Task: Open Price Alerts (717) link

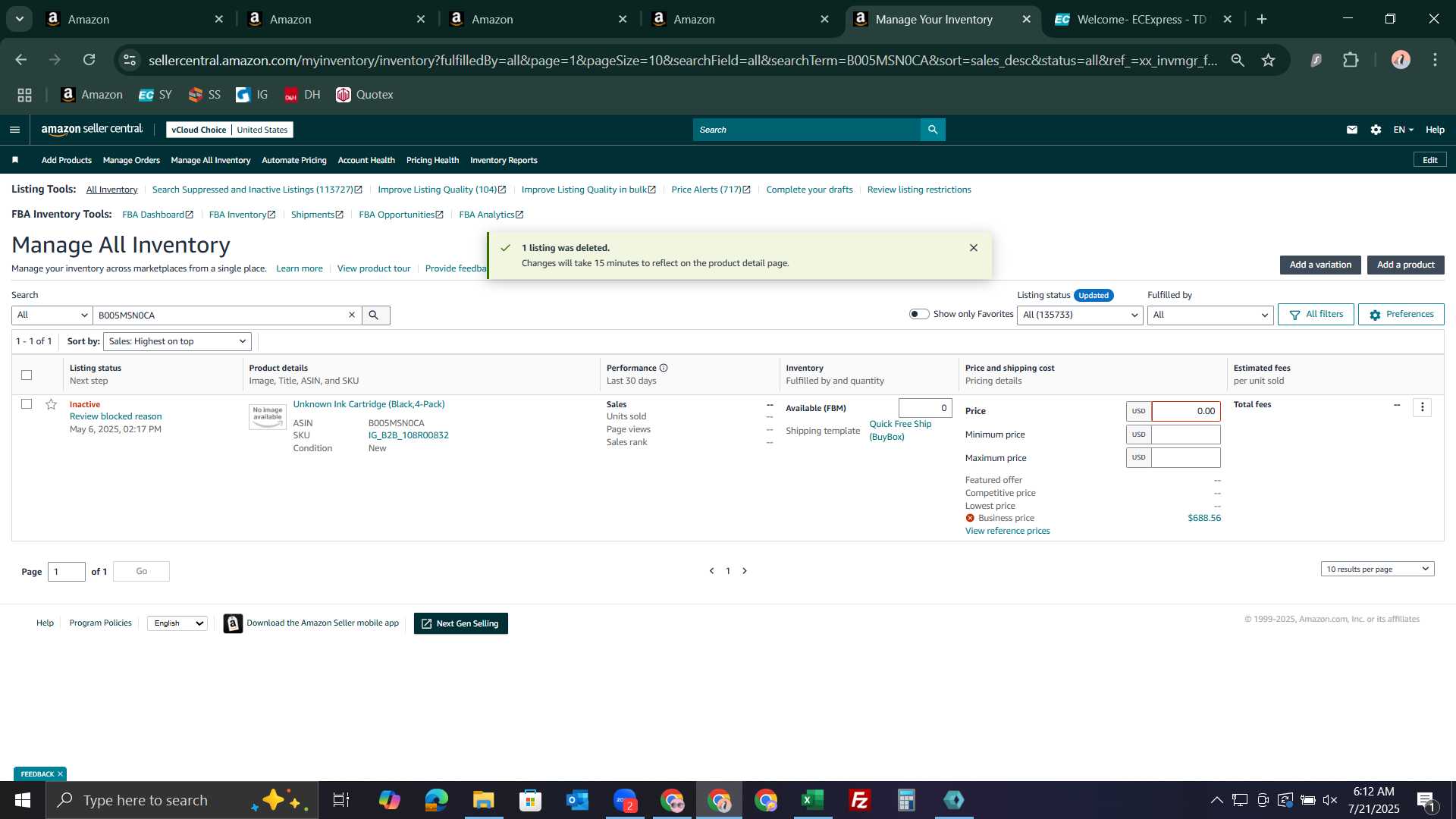Action: click(710, 190)
